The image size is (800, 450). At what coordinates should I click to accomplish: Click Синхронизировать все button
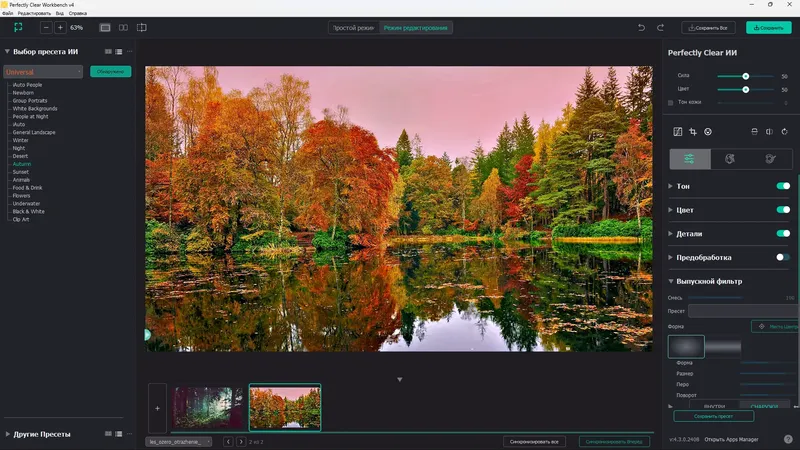pos(534,442)
